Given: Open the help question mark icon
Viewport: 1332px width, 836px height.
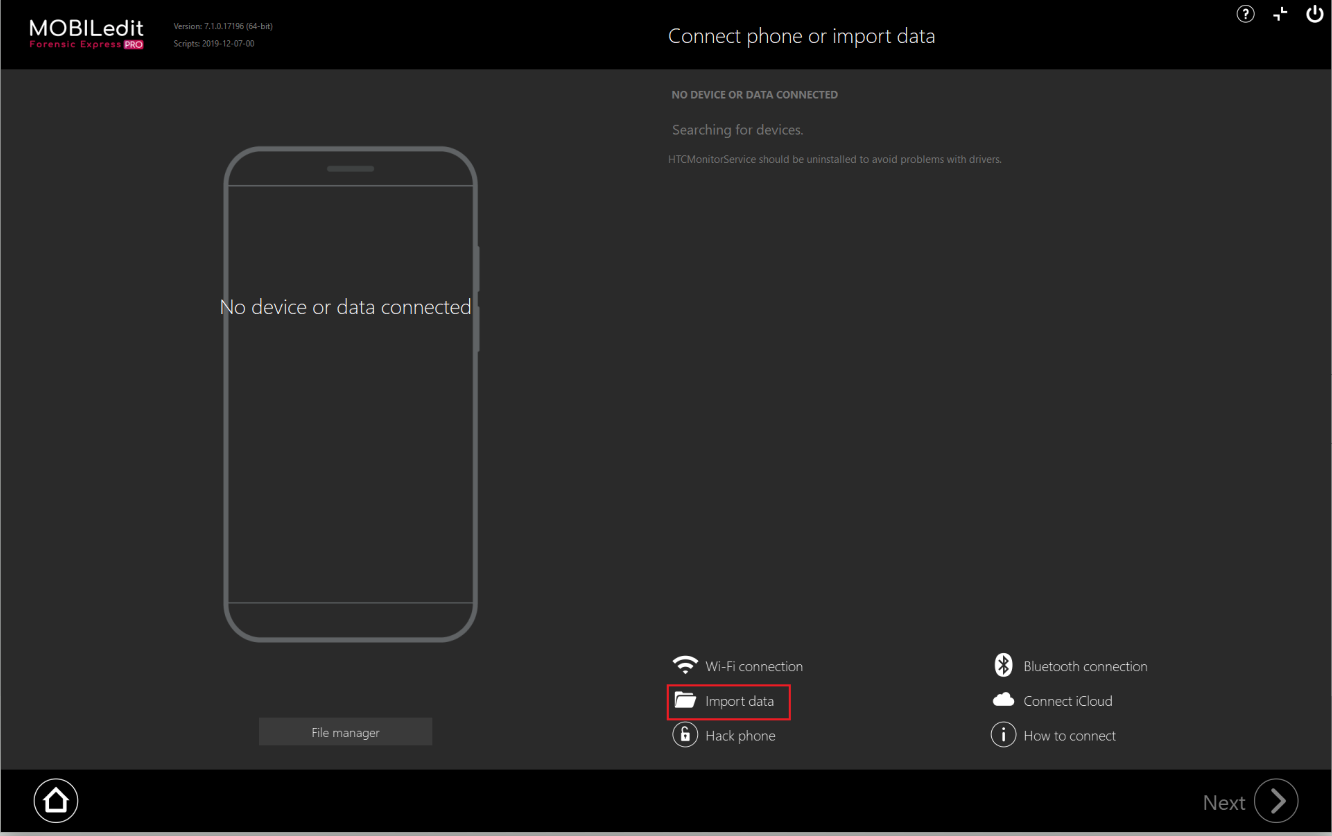Looking at the screenshot, I should tap(1245, 14).
